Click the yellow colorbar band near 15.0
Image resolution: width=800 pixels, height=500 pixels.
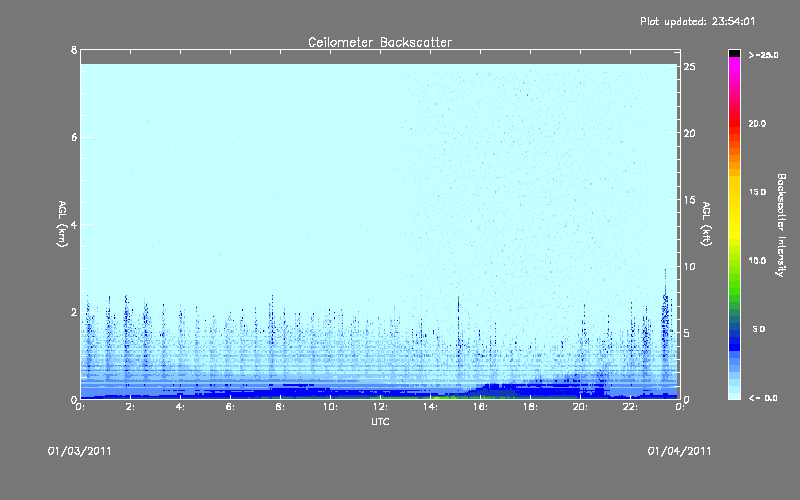(734, 192)
